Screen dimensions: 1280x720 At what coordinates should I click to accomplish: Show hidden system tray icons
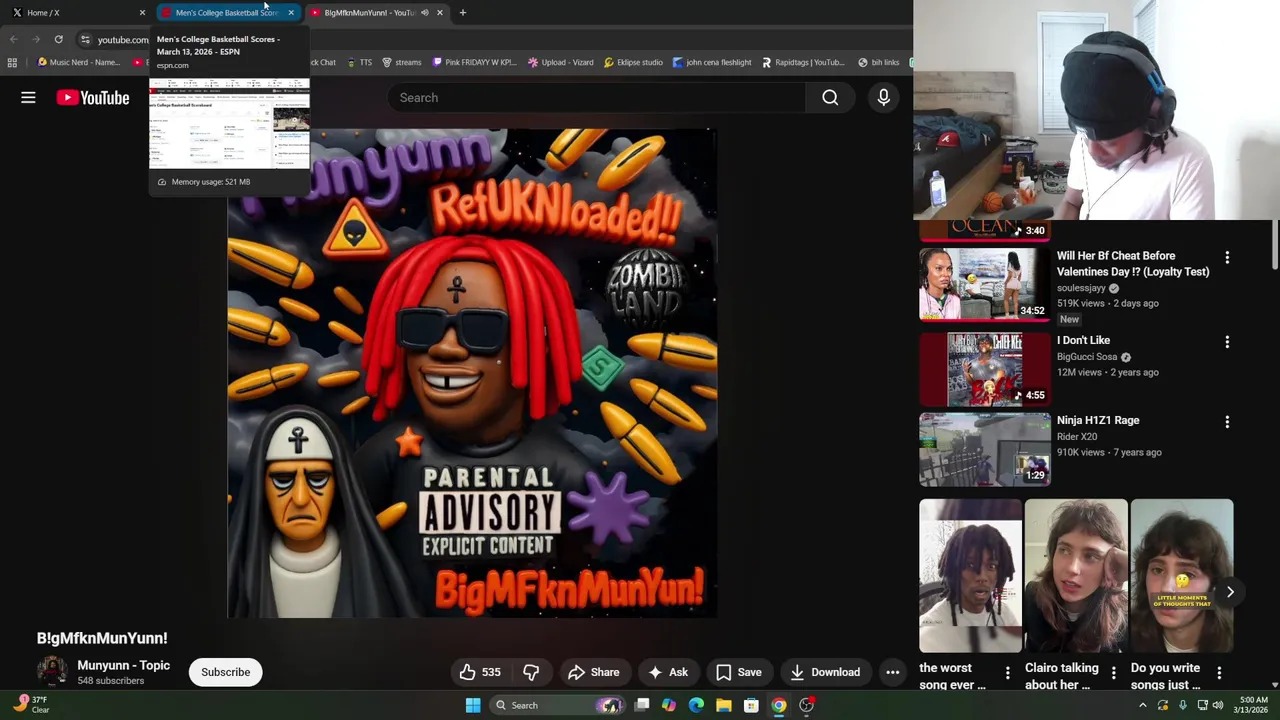(x=1142, y=705)
